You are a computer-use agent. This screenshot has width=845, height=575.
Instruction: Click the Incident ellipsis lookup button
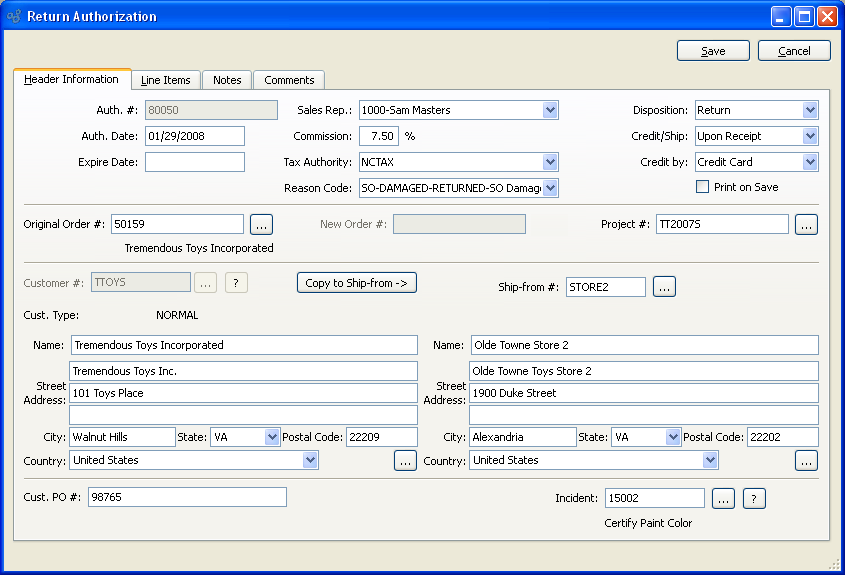724,498
